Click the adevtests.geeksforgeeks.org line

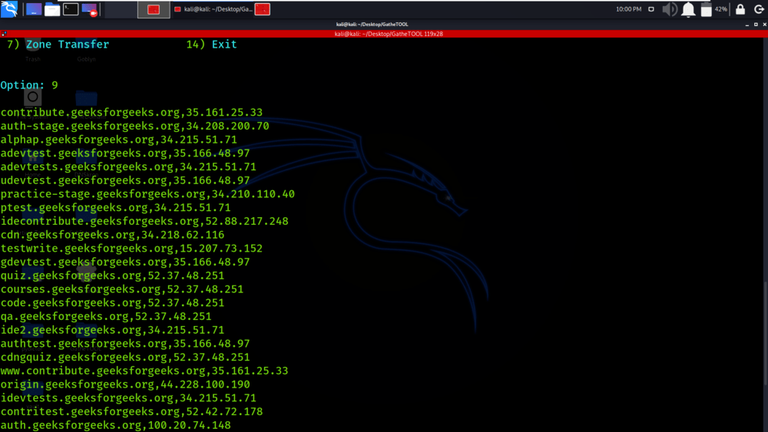(128, 167)
